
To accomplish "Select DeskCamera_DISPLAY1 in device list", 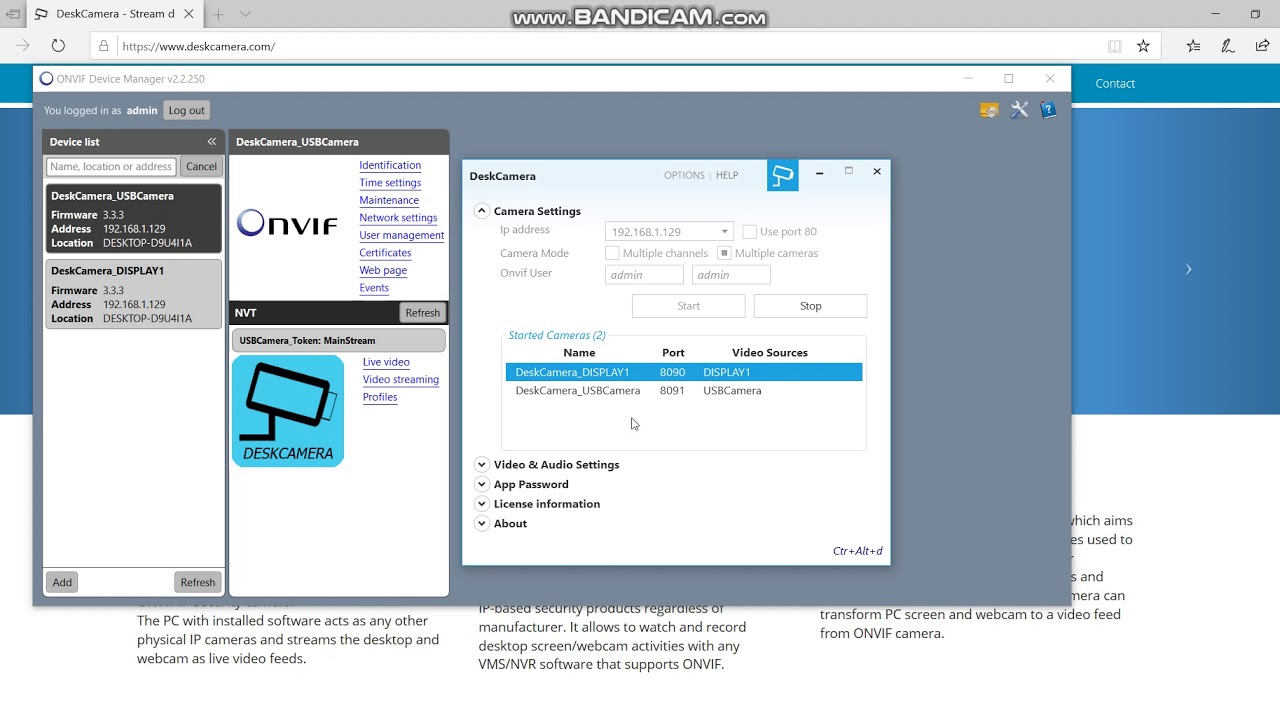I will coord(133,294).
